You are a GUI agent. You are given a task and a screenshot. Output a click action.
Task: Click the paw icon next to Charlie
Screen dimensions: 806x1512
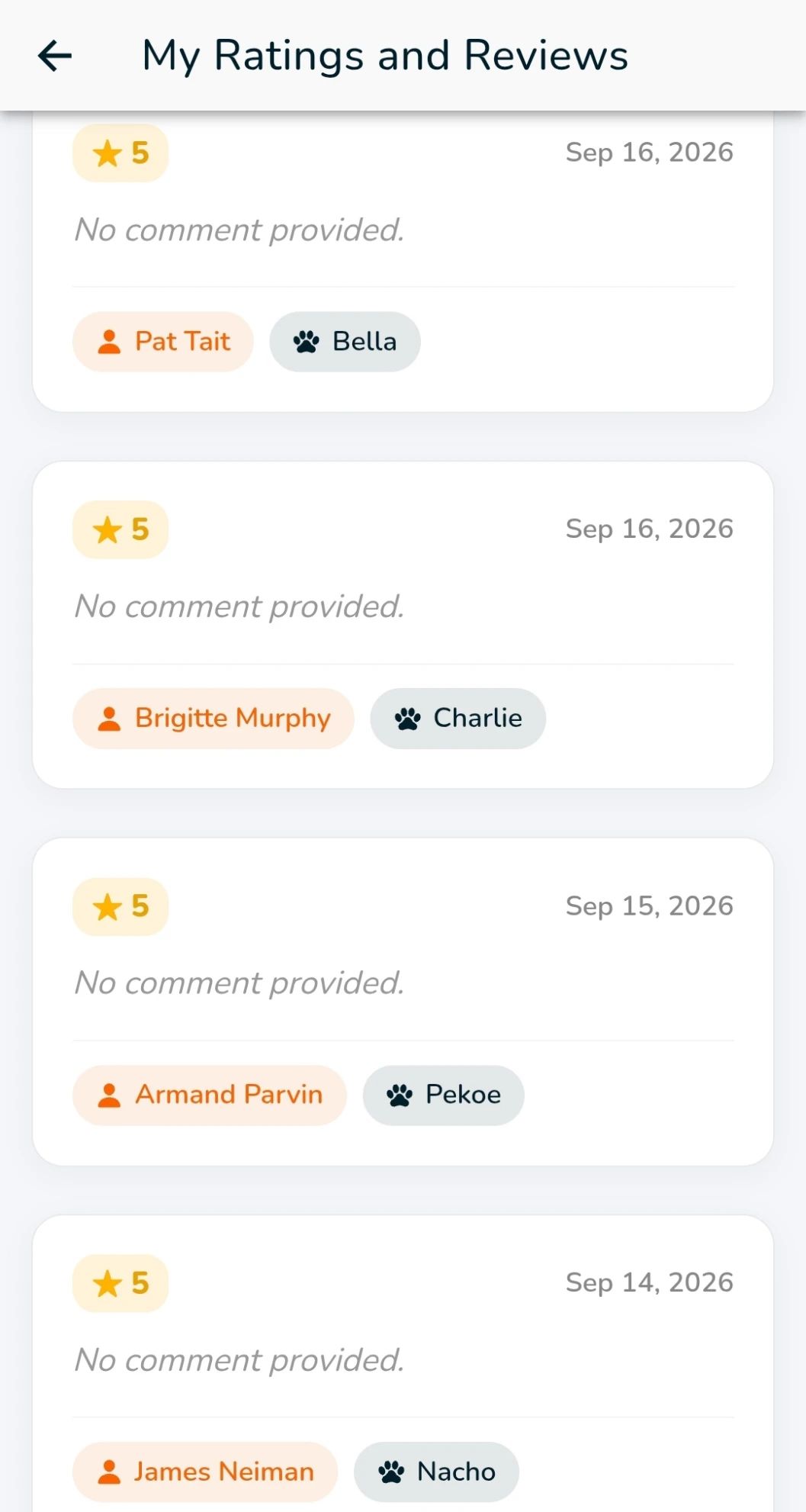(x=408, y=719)
